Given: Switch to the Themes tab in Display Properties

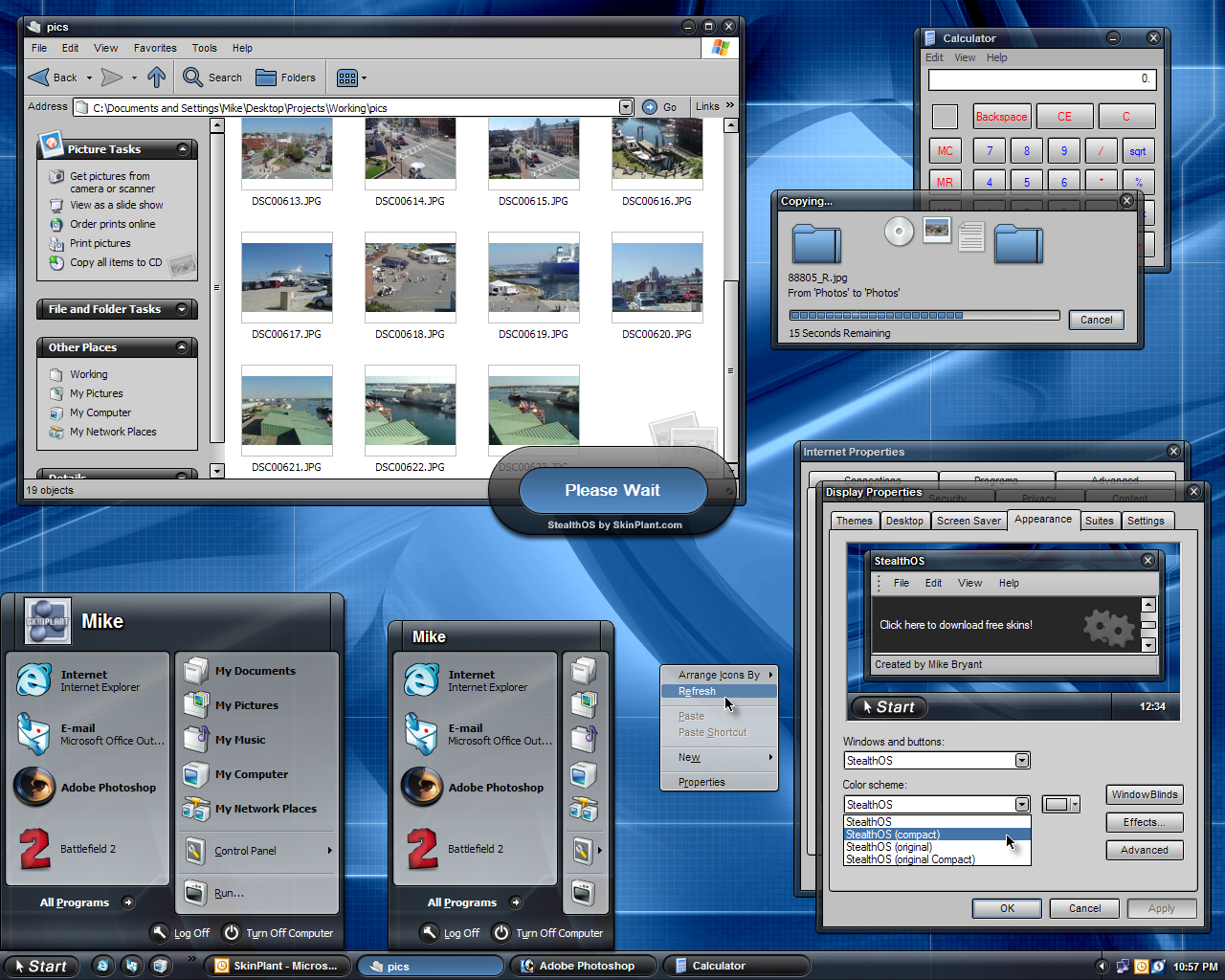Looking at the screenshot, I should point(854,521).
